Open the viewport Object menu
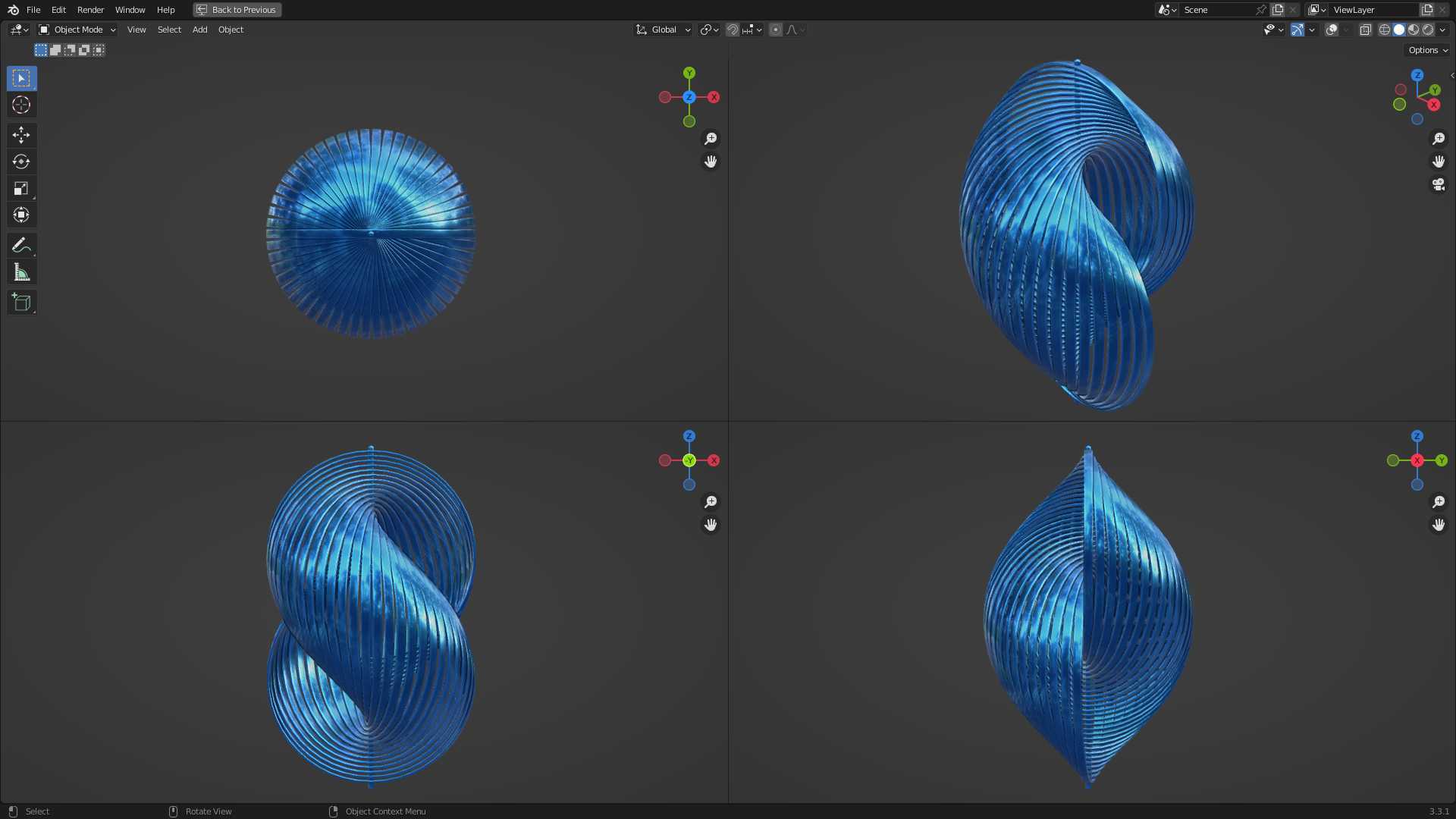Screen dimensions: 1456x819 [231, 30]
